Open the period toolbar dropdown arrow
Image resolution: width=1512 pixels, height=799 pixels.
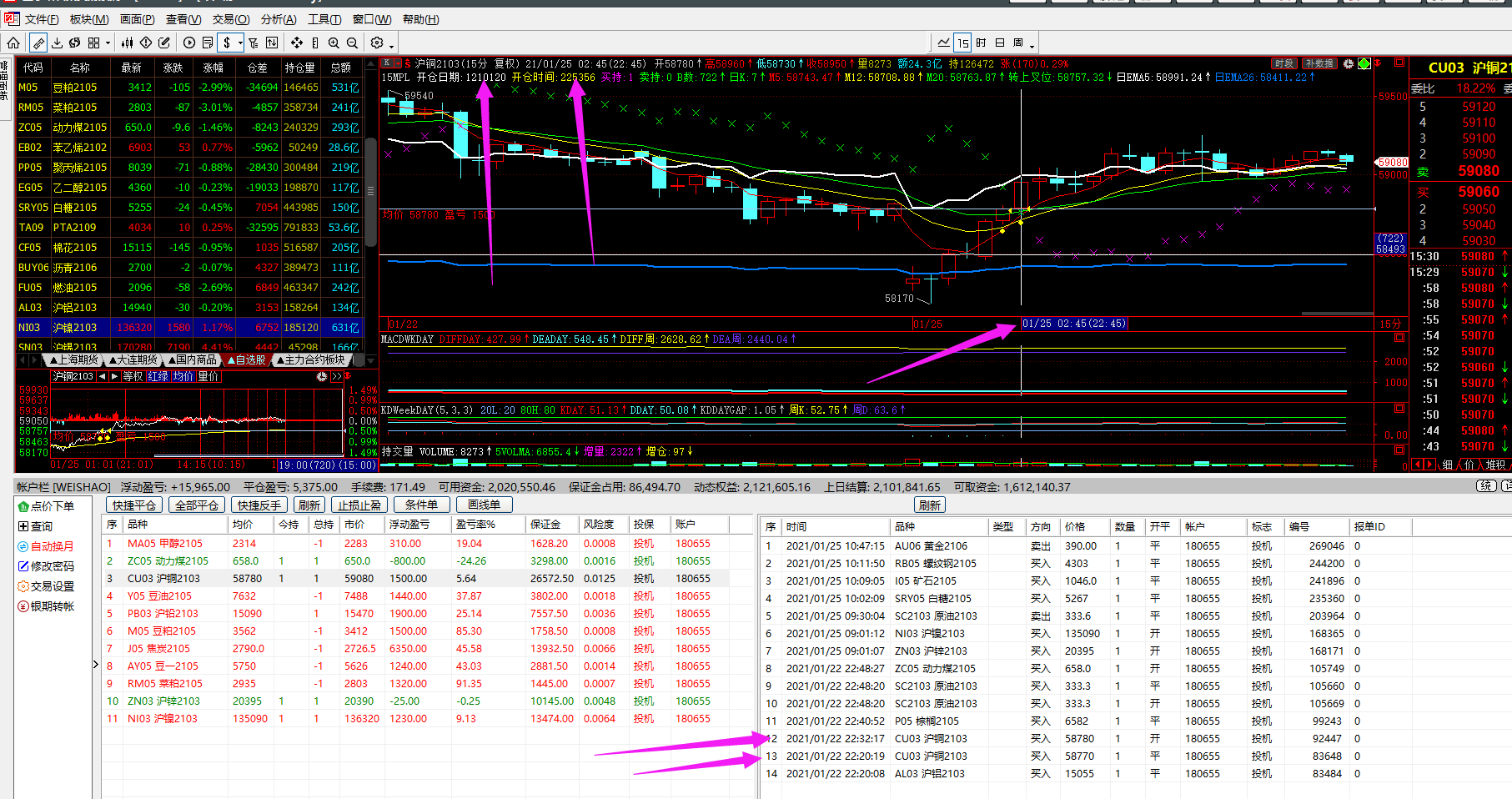[x=1032, y=45]
